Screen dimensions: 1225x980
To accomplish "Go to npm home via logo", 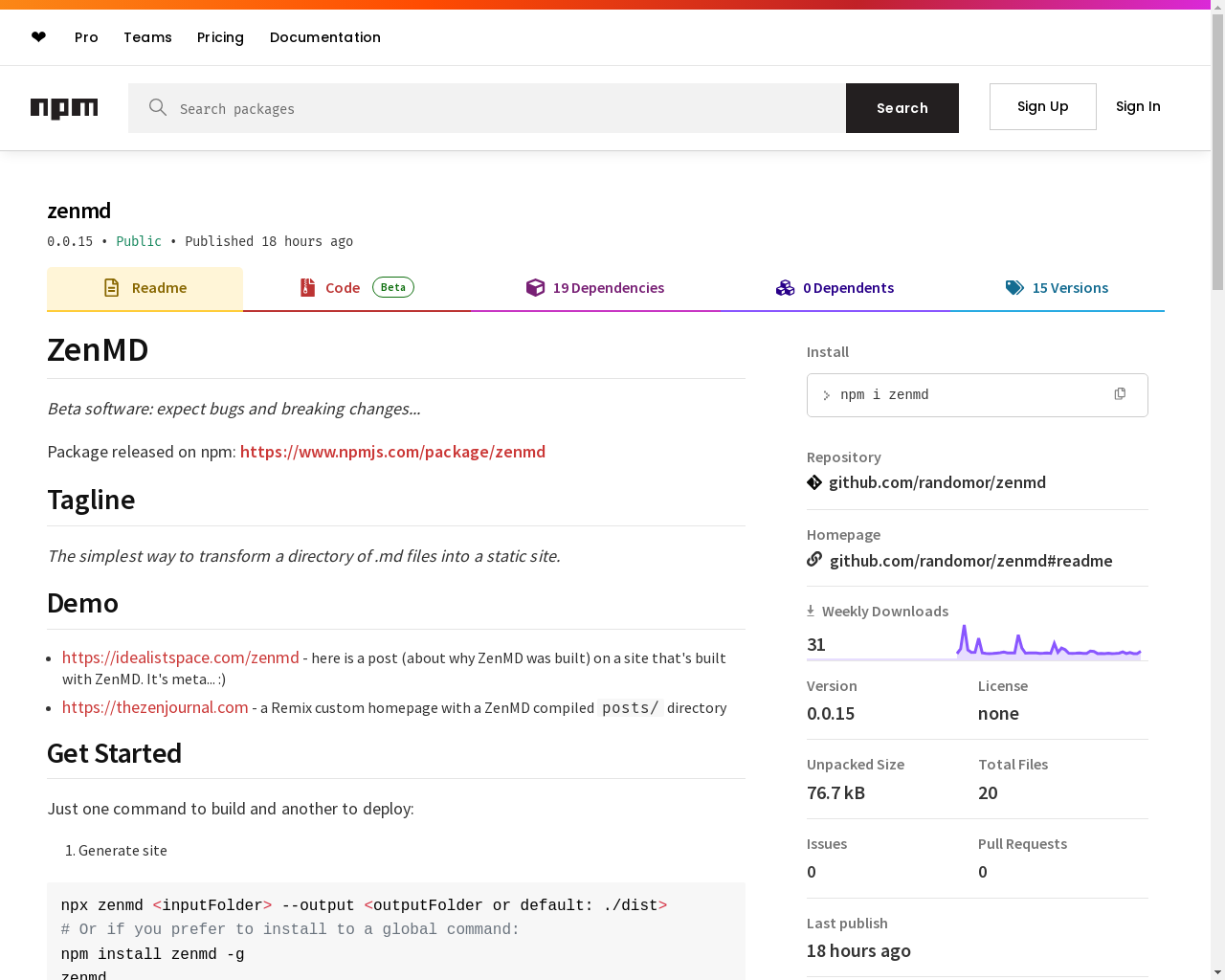I will point(64,108).
